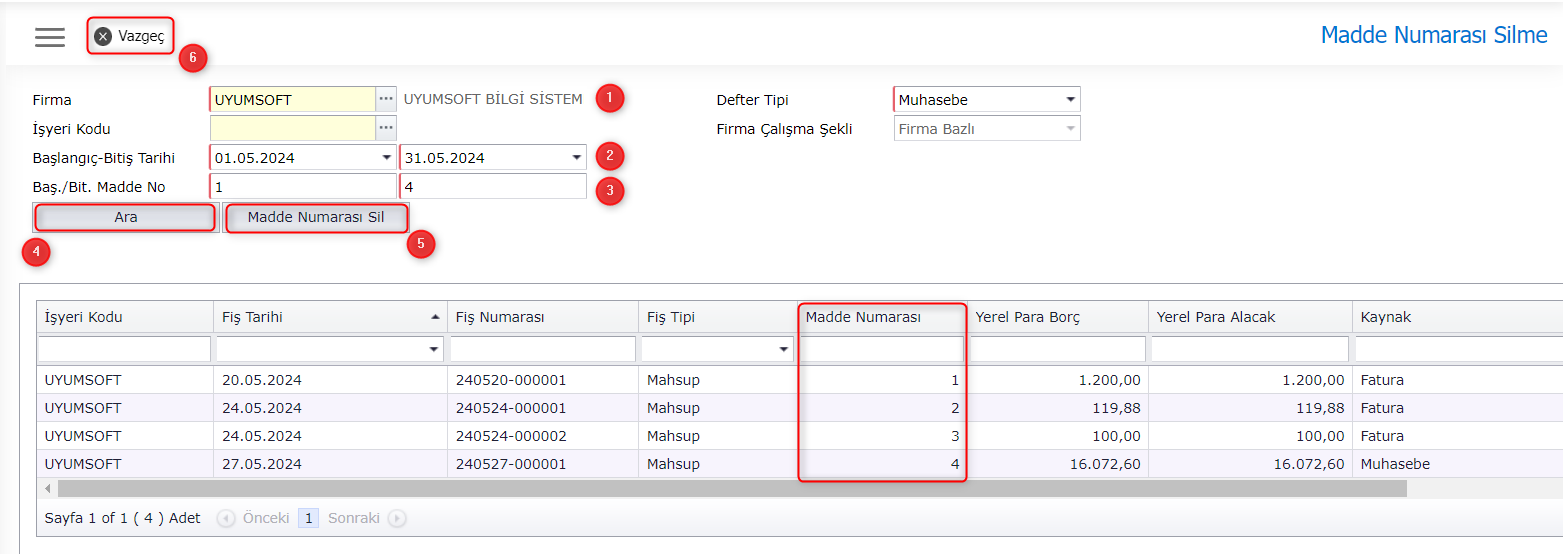Select fiş number 240520-000001
The width and height of the screenshot is (1563, 554).
[x=511, y=380]
